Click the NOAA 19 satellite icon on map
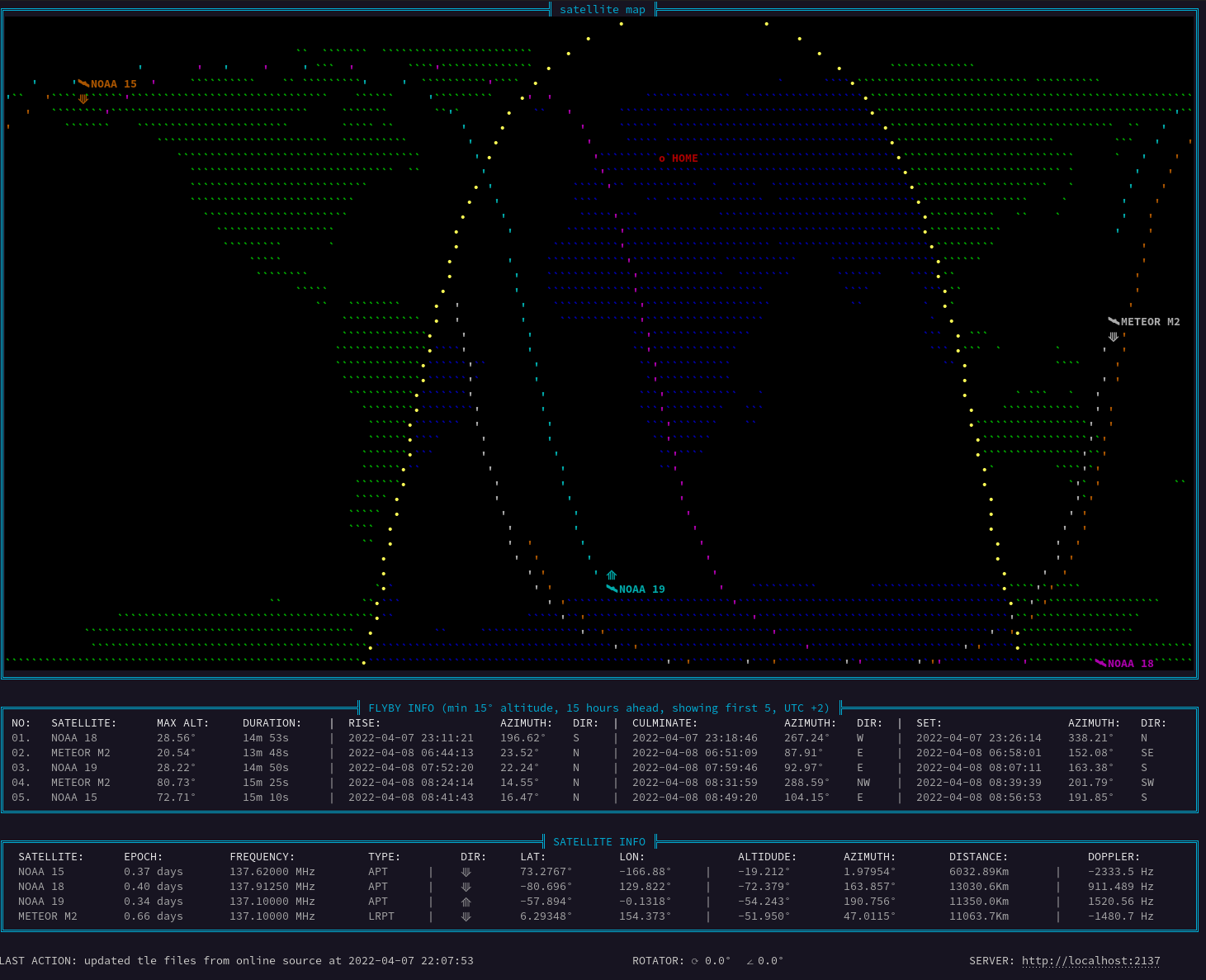Image resolution: width=1206 pixels, height=980 pixels. 612,589
